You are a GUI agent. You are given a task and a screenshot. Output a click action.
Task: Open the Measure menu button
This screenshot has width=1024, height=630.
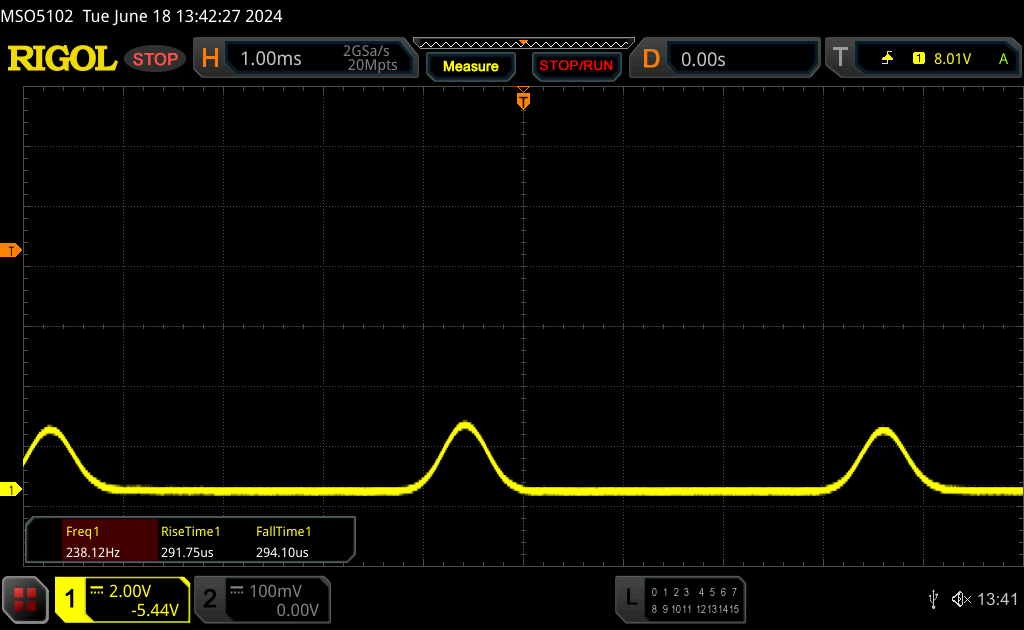click(x=470, y=66)
